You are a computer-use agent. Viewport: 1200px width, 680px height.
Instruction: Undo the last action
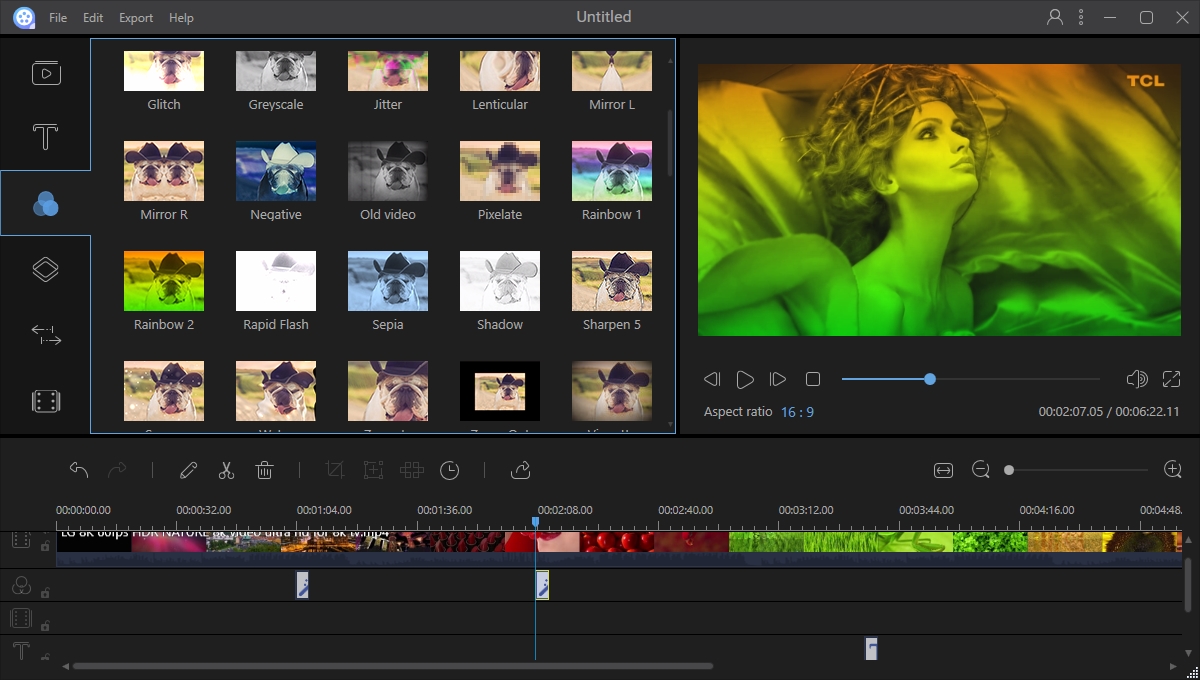pos(79,470)
